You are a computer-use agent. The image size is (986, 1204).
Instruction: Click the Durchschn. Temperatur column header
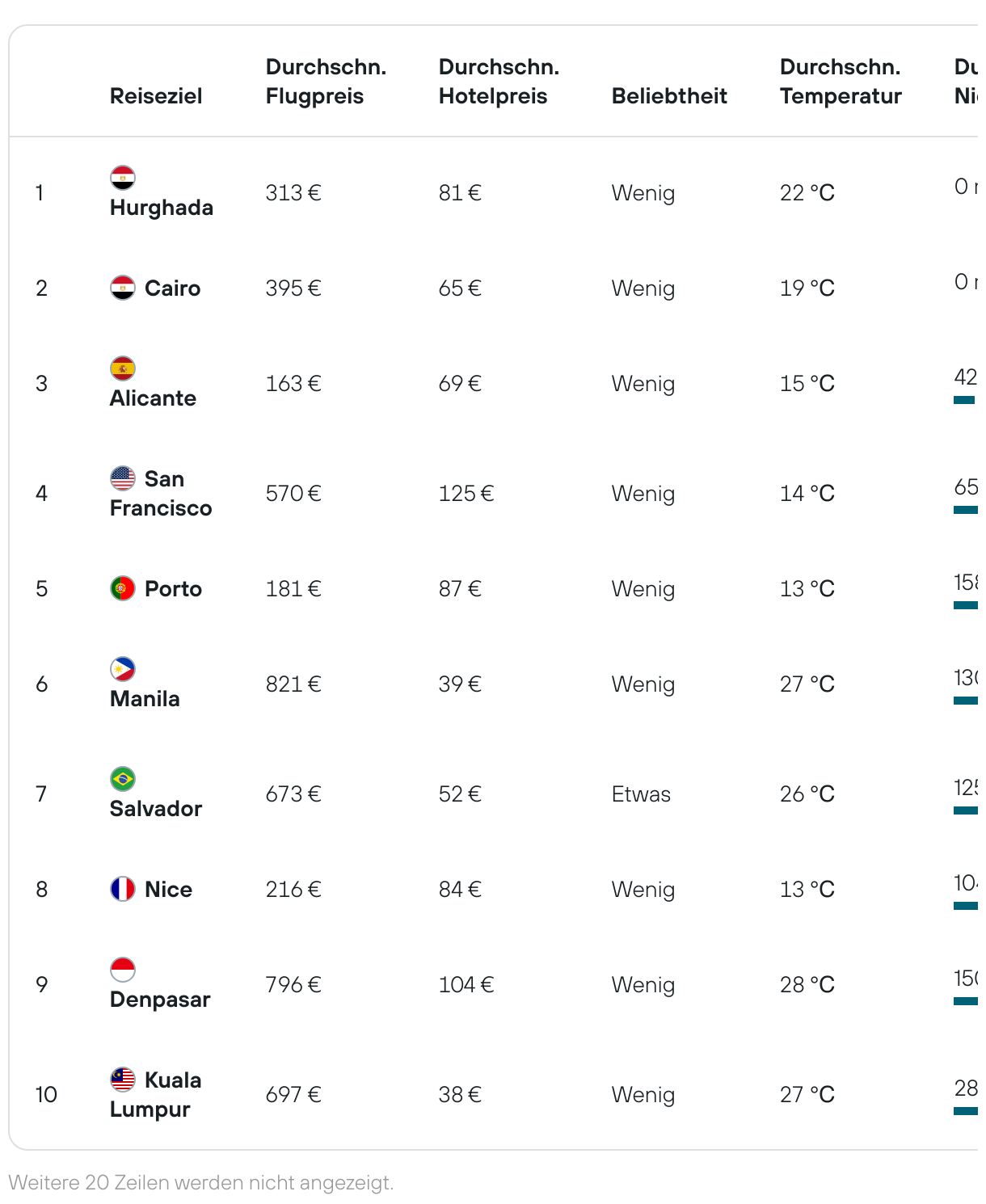[x=841, y=82]
